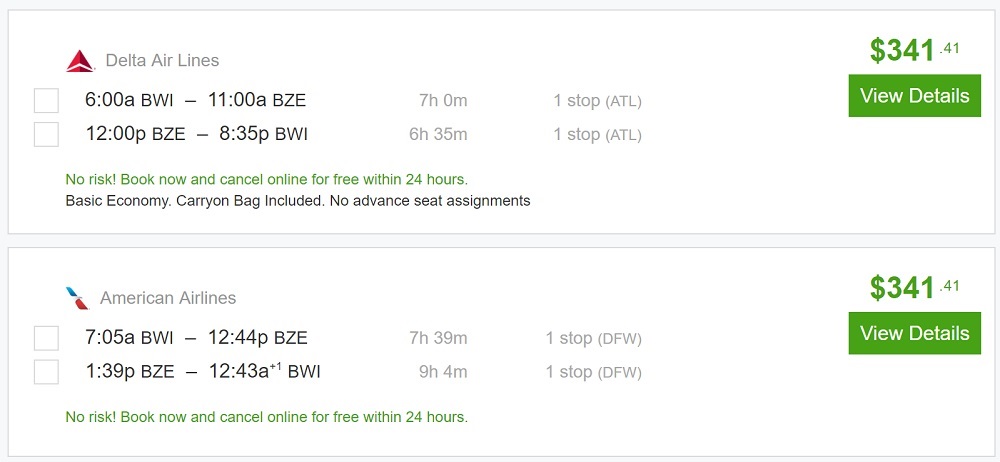Click the 1 stop (ATL) return label
1000x462 pixels.
(x=597, y=134)
